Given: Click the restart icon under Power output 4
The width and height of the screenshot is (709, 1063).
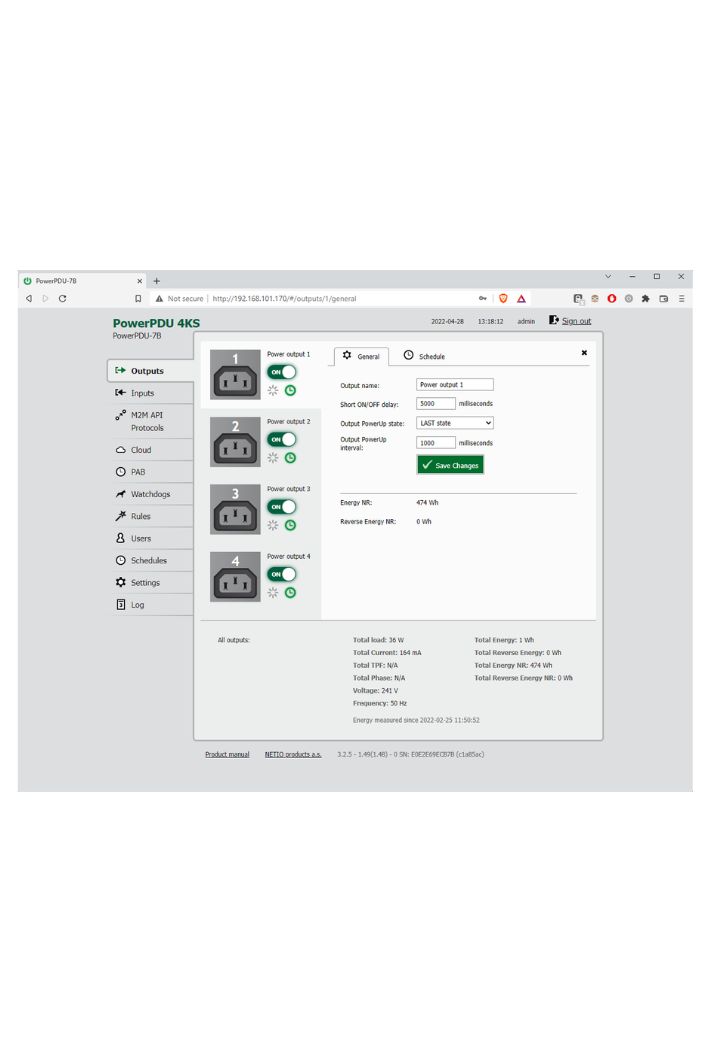Looking at the screenshot, I should [x=272, y=592].
